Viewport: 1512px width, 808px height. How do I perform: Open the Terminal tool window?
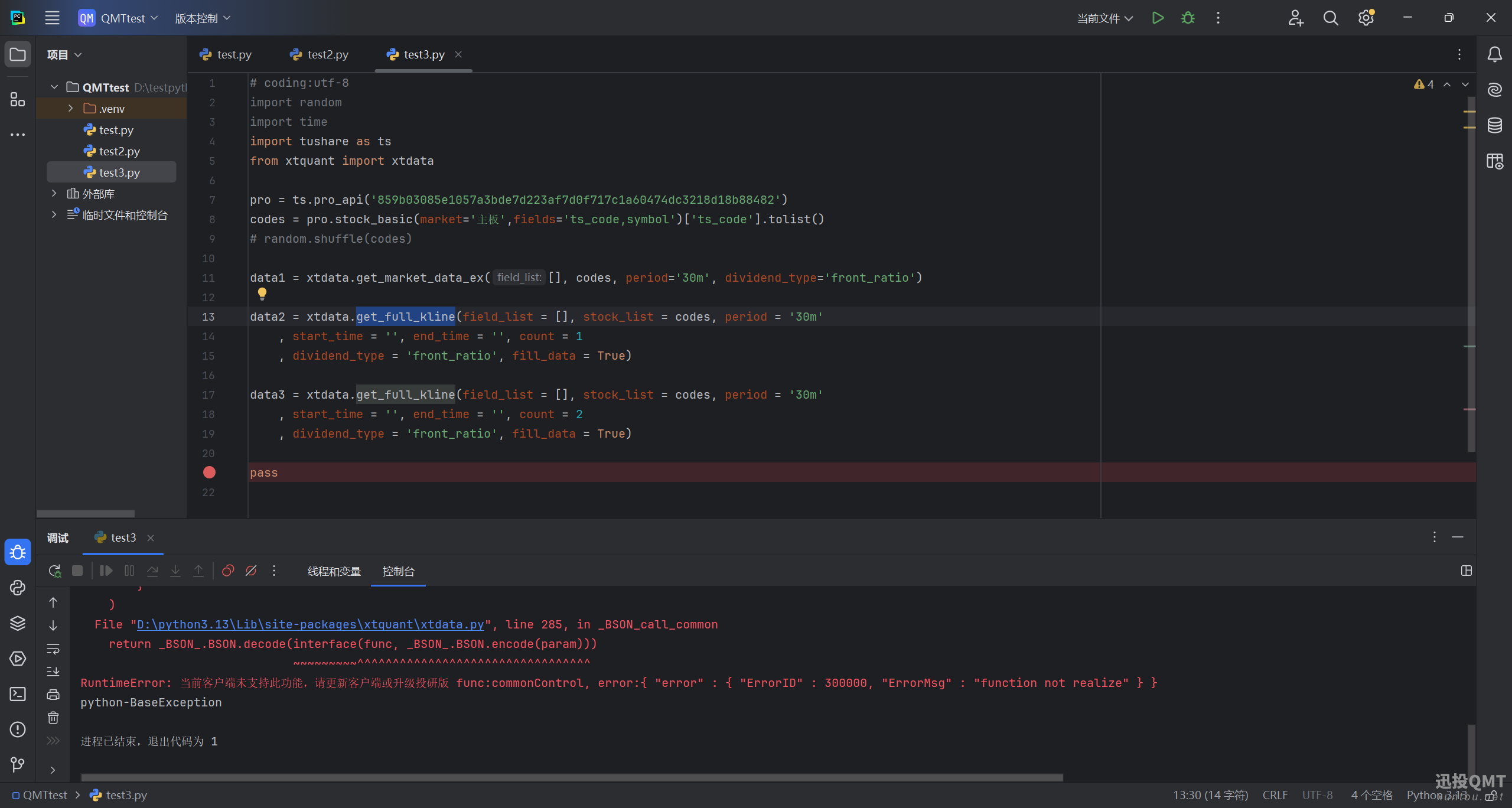pos(18,694)
